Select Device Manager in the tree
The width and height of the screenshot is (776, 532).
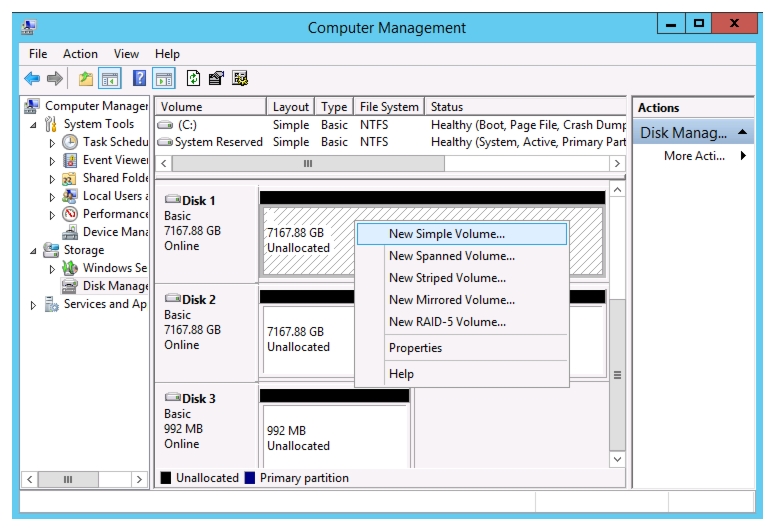[x=115, y=232]
